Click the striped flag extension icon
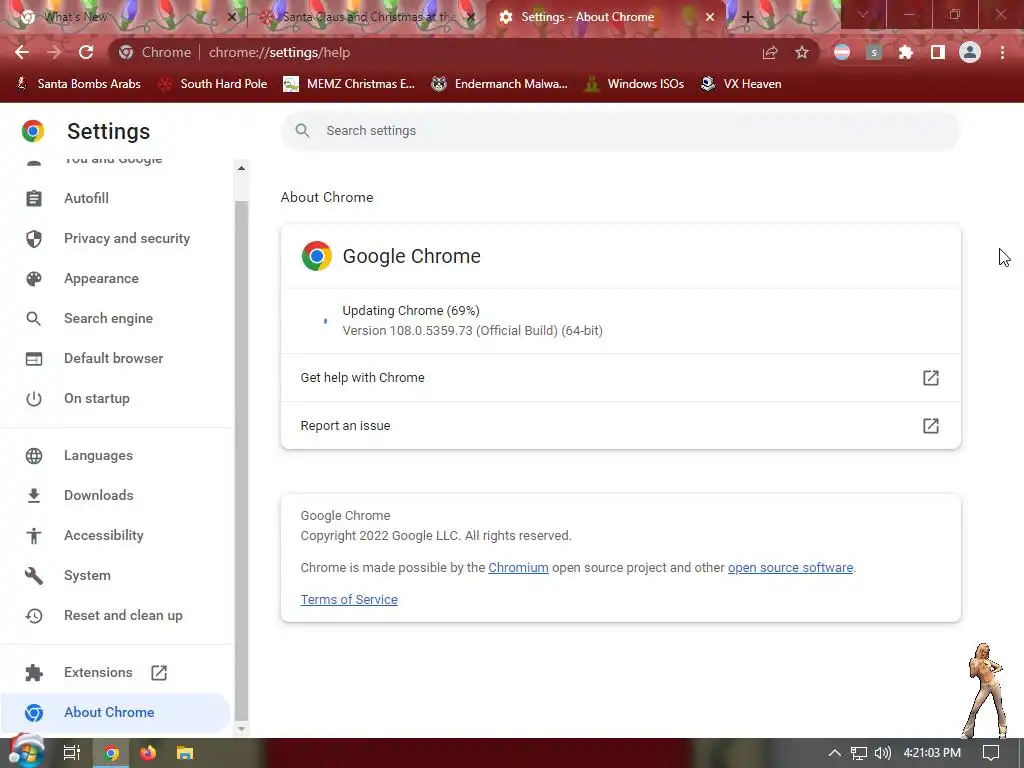Image resolution: width=1024 pixels, height=768 pixels. click(842, 52)
